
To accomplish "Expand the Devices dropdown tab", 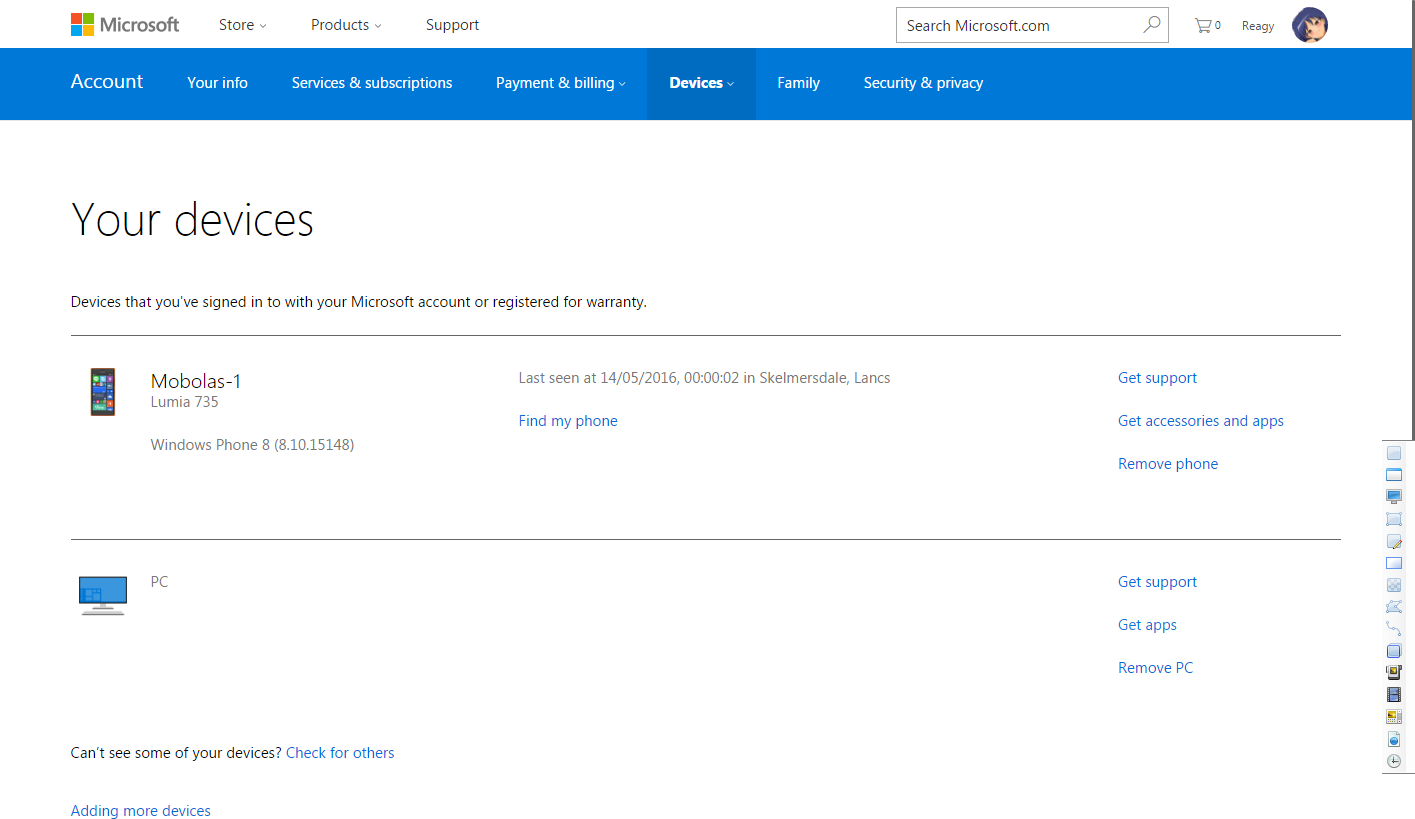I will tap(702, 83).
